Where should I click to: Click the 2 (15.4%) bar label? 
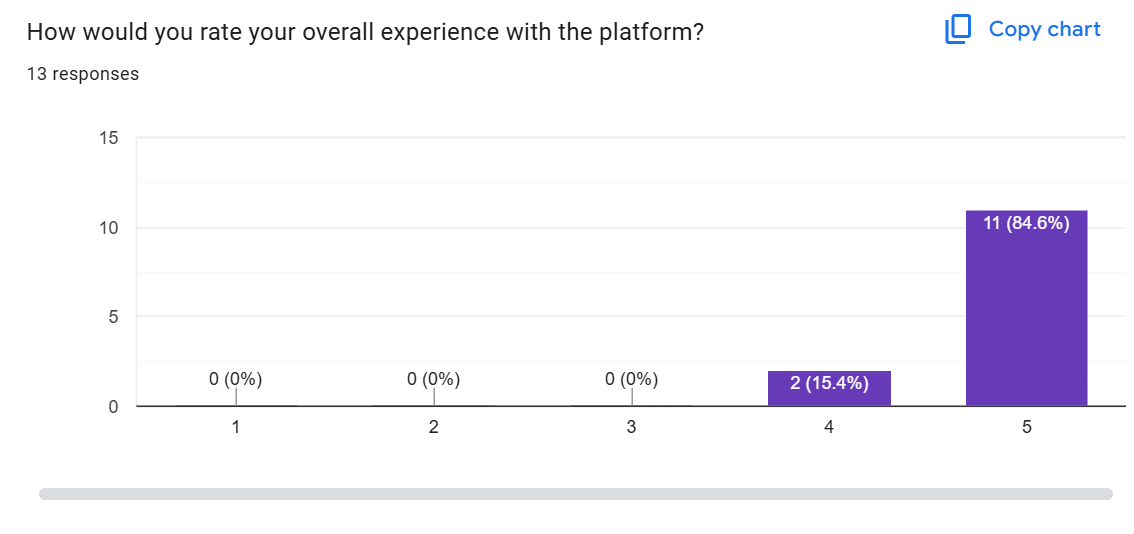[829, 383]
